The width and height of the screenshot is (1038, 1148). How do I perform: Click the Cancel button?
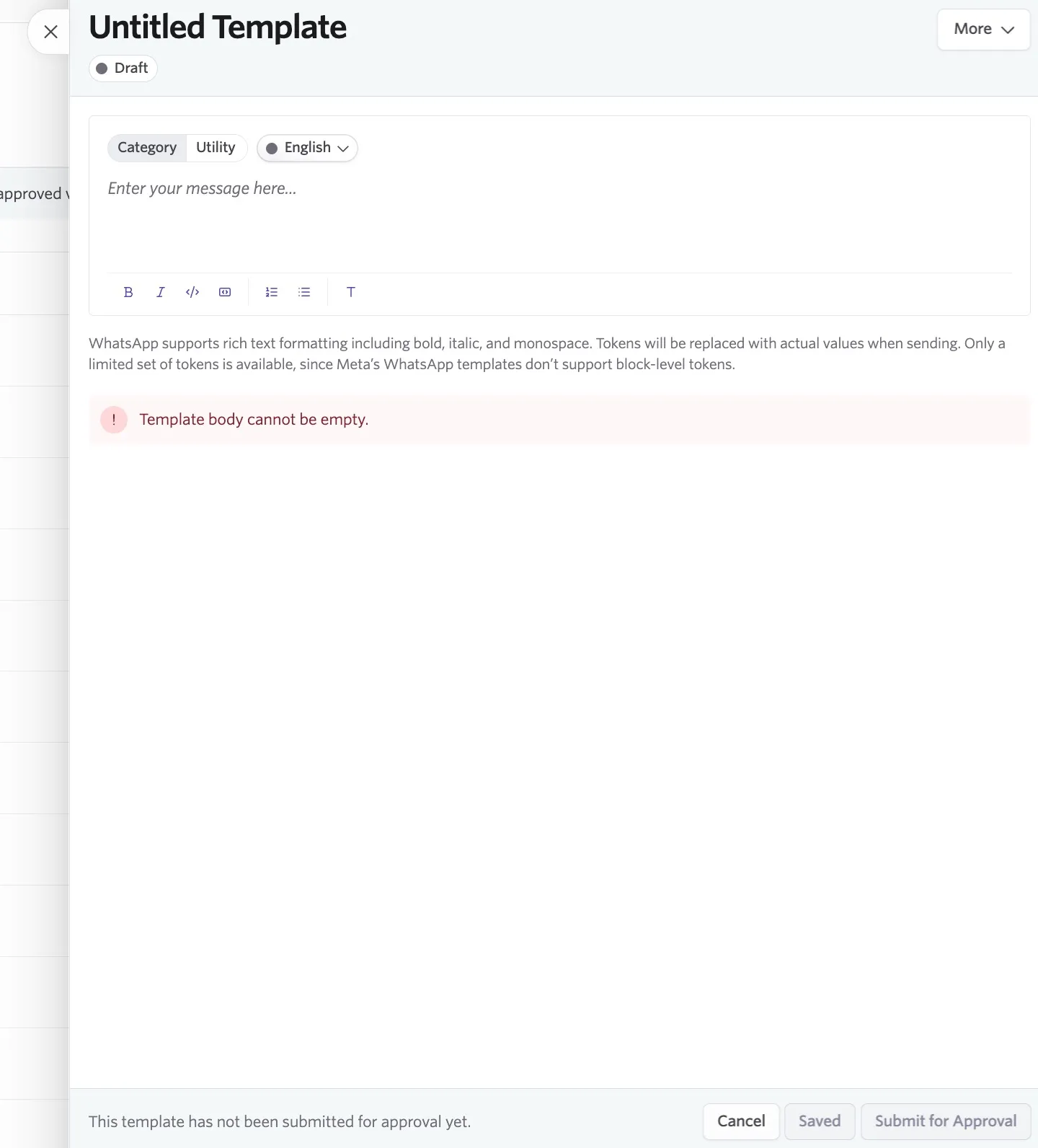pos(741,1121)
